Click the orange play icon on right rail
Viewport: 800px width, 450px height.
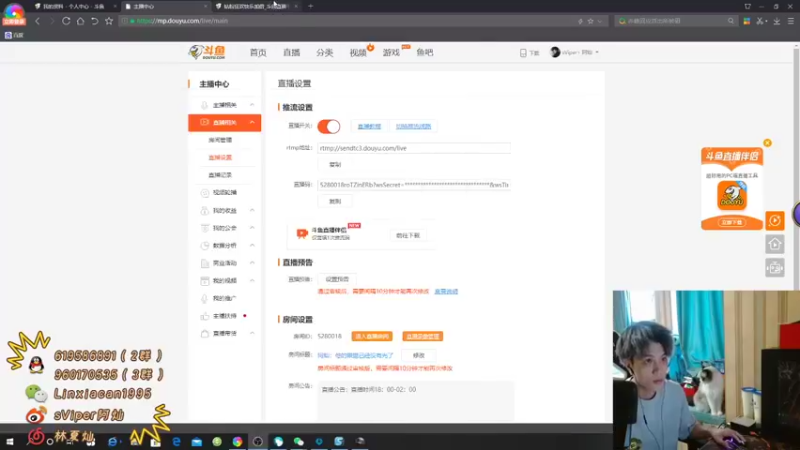pyautogui.click(x=774, y=220)
